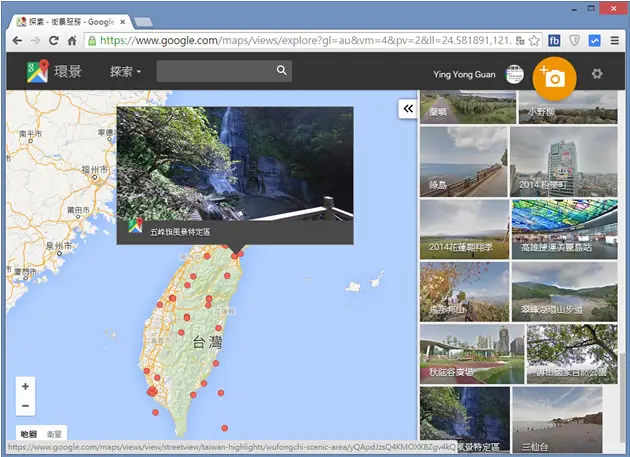
Task: Select the 地圖 map view toggle
Action: pos(29,434)
